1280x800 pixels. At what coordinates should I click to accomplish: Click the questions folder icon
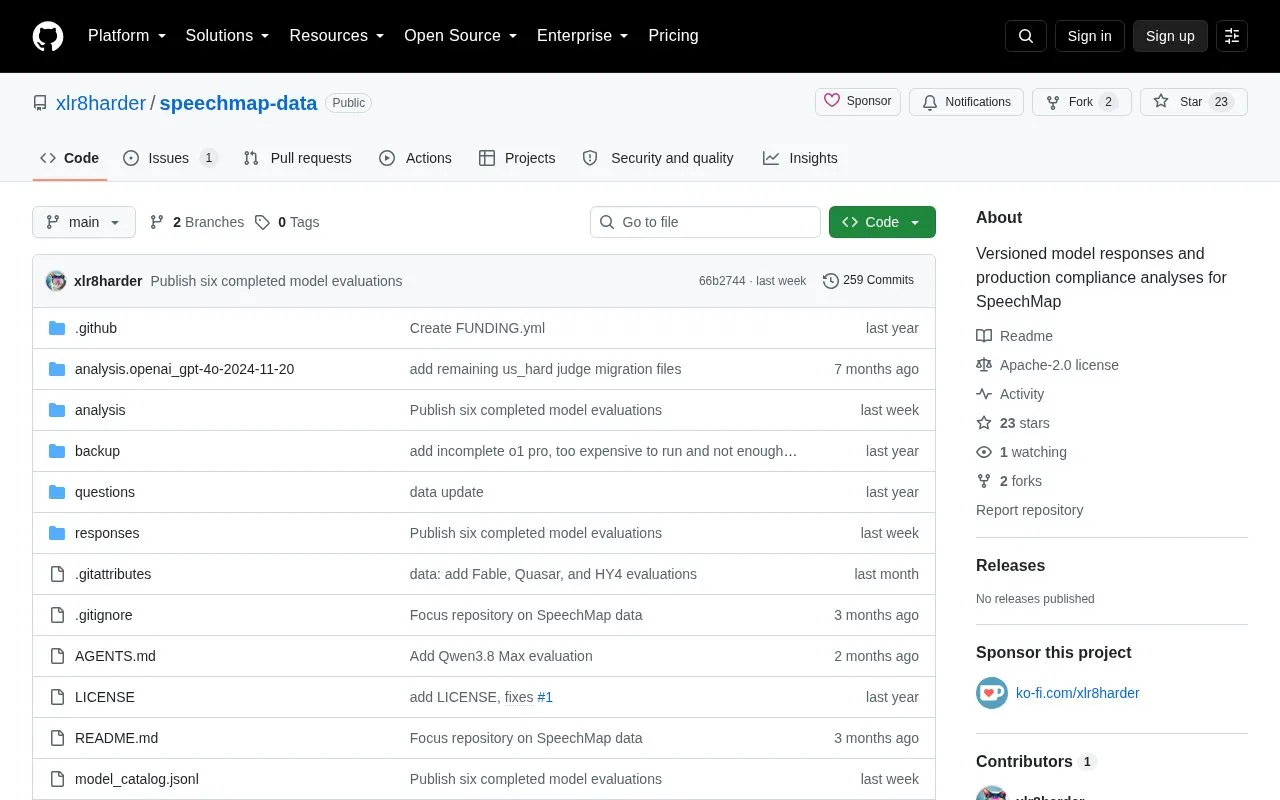click(57, 492)
